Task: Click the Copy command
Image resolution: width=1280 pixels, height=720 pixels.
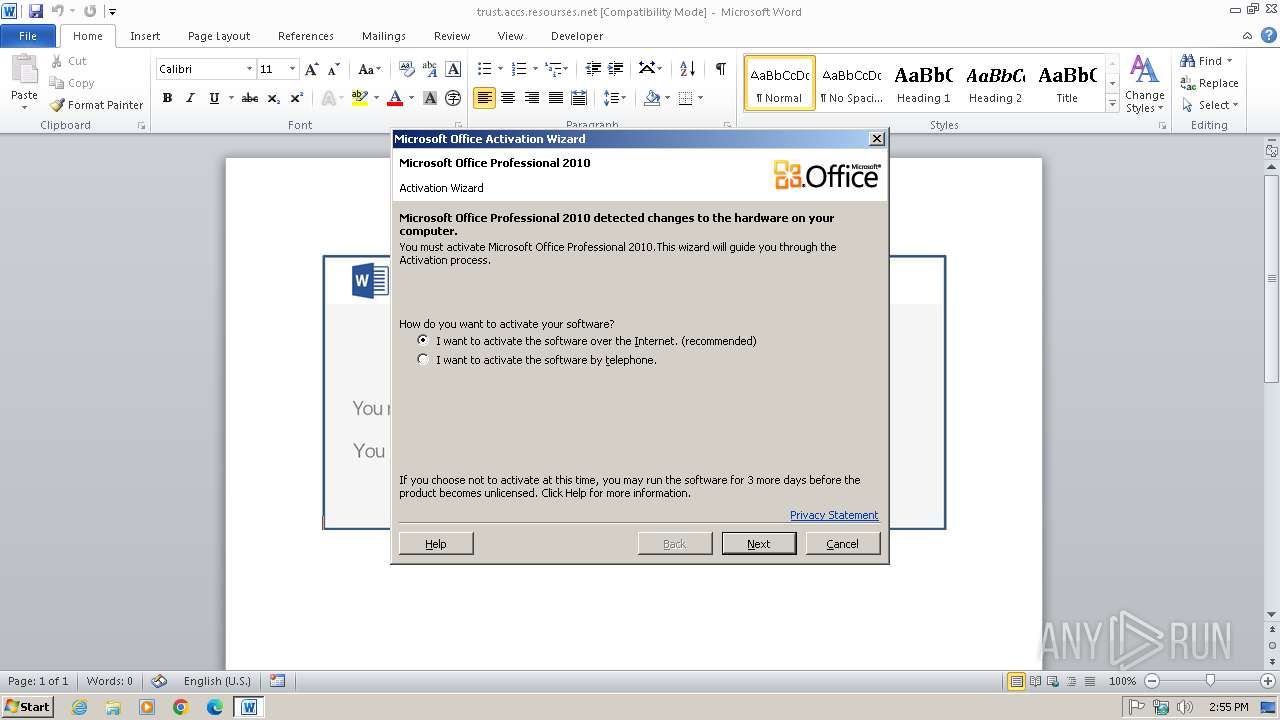Action: coord(72,83)
